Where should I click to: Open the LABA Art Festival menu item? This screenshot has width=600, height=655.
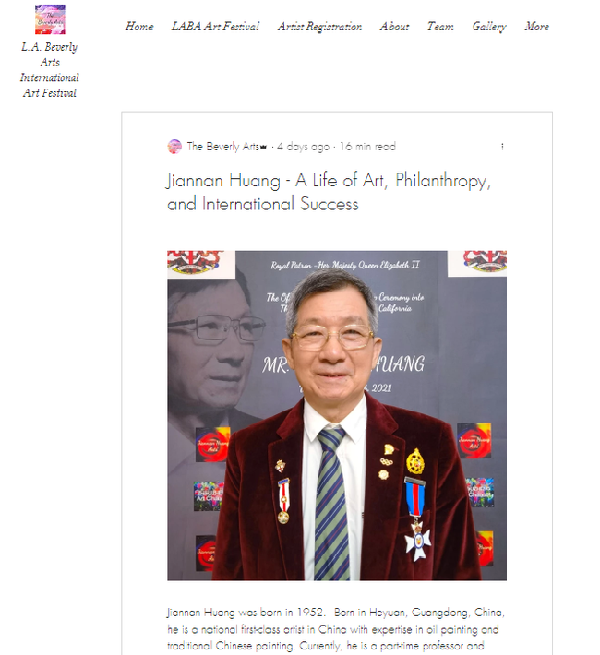tap(215, 26)
